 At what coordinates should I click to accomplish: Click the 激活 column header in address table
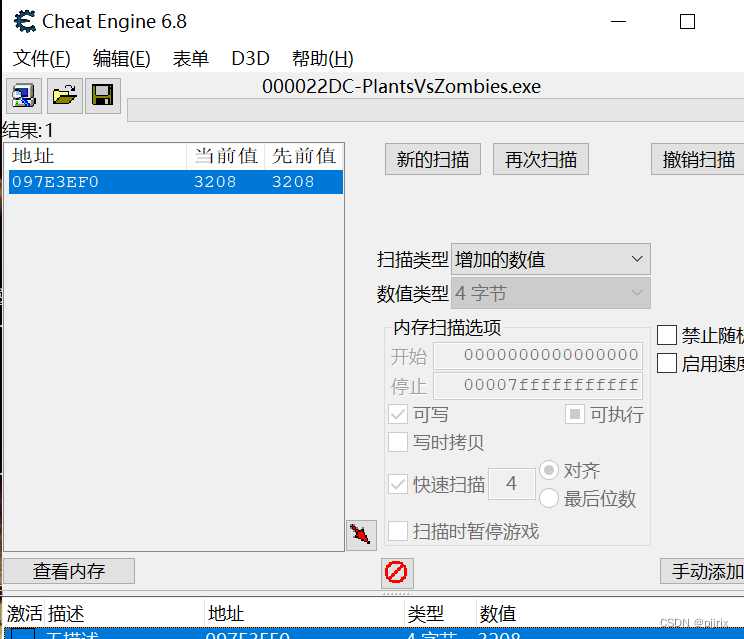(x=24, y=613)
